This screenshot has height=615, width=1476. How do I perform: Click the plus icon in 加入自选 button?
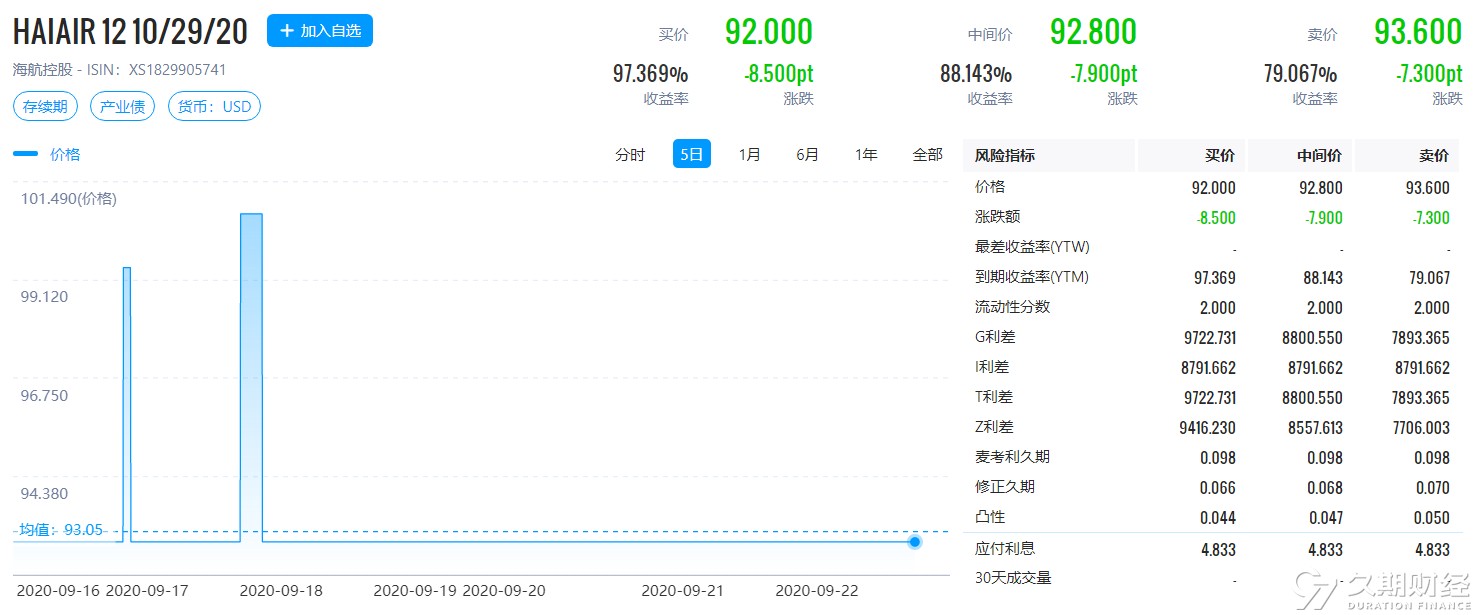[287, 31]
